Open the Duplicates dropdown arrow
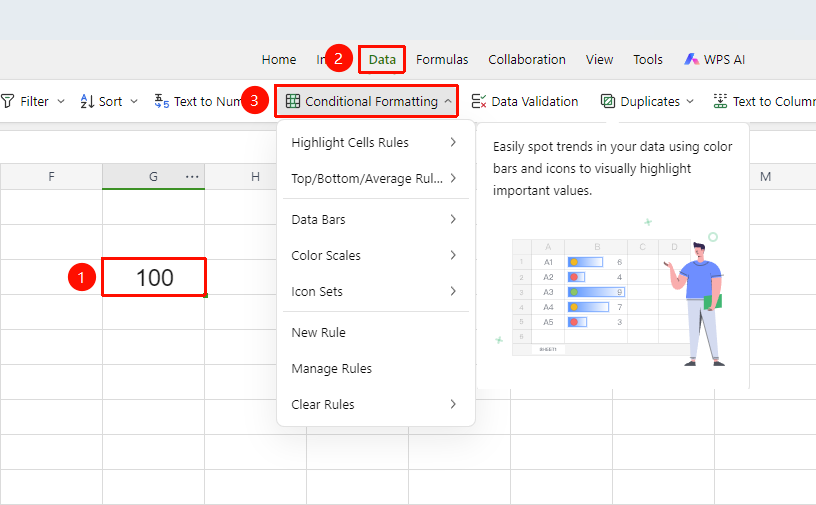The image size is (816, 505). 690,101
